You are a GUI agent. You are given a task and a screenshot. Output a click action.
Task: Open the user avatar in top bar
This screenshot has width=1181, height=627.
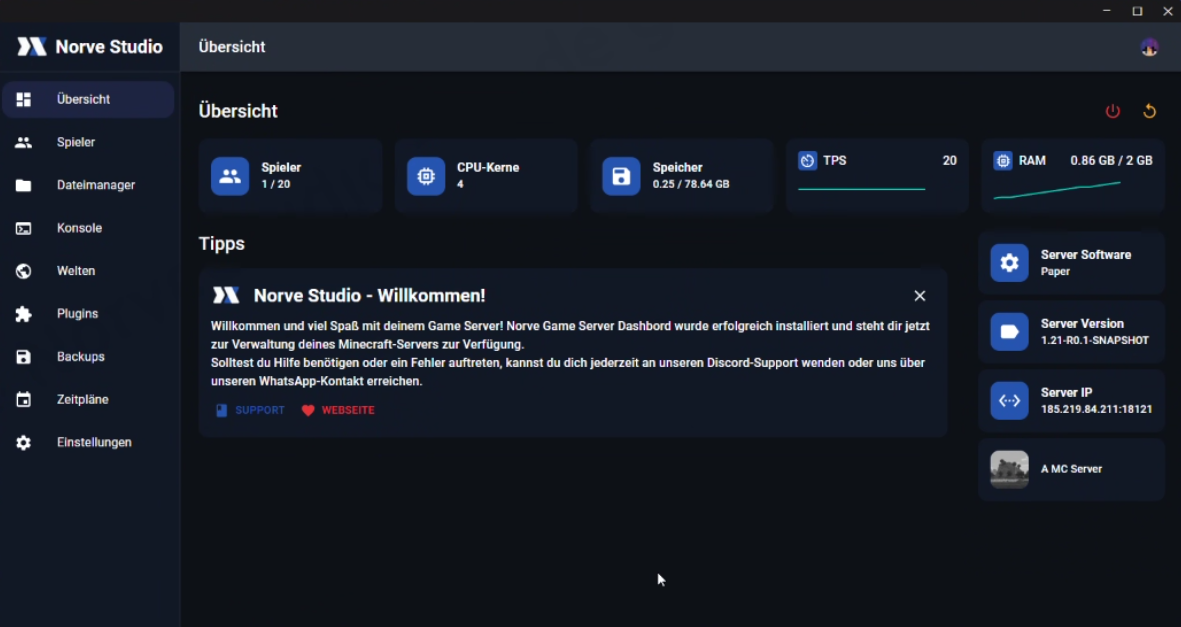pos(1149,47)
